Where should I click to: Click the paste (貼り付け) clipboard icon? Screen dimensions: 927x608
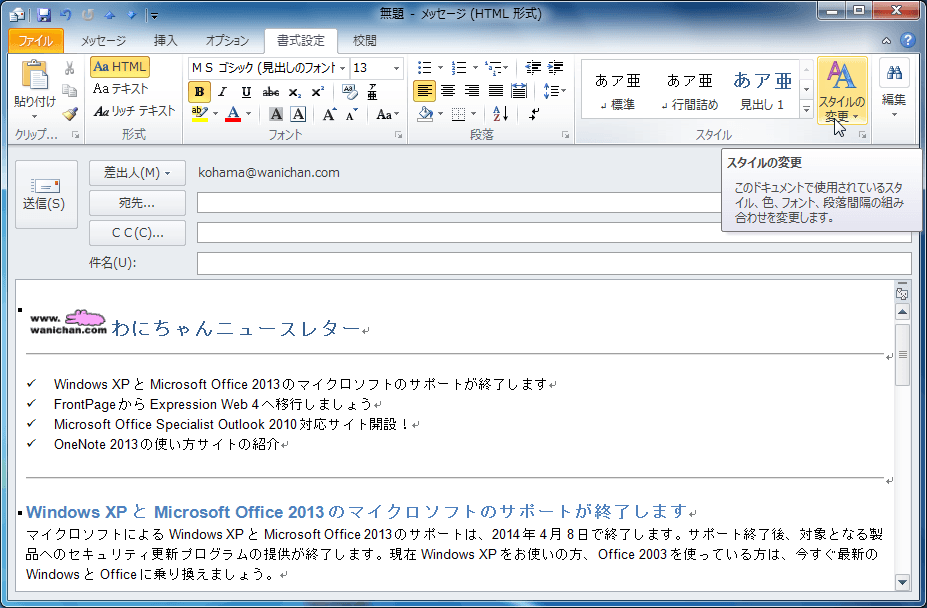(35, 77)
